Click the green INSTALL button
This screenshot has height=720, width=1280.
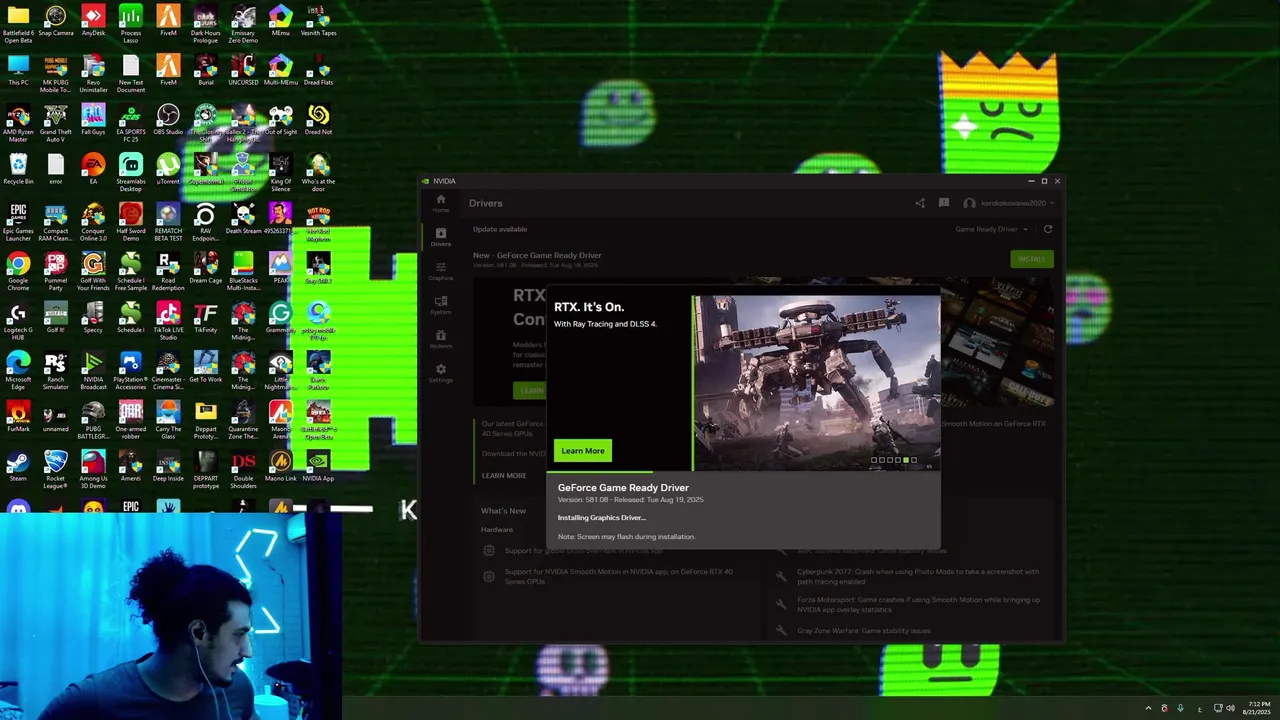(1031, 259)
